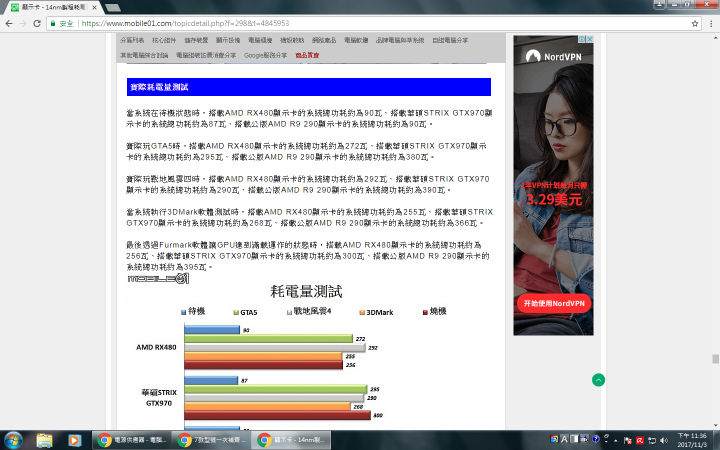This screenshot has width=720, height=450.
Task: Show hidden system tray icons
Action: (616, 441)
